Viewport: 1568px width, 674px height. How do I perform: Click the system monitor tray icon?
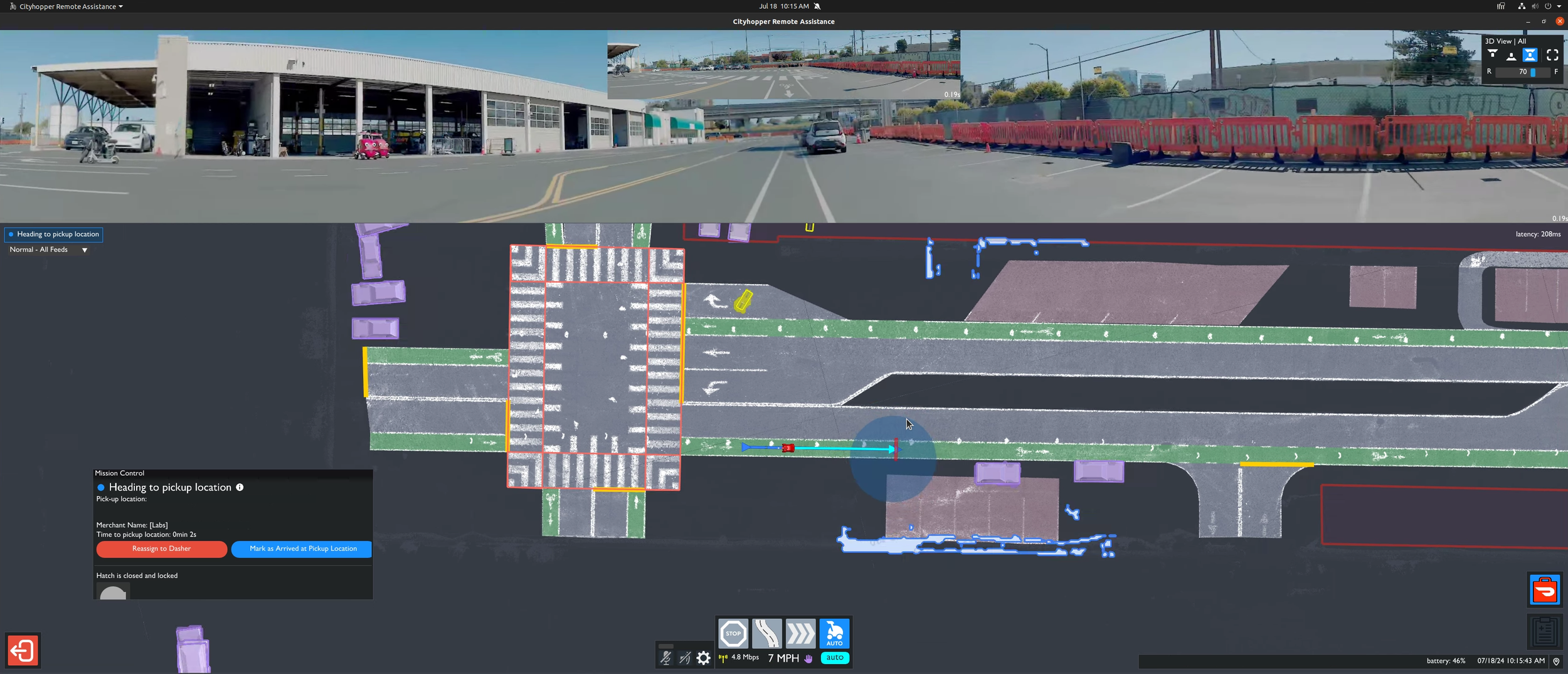click(x=1501, y=6)
